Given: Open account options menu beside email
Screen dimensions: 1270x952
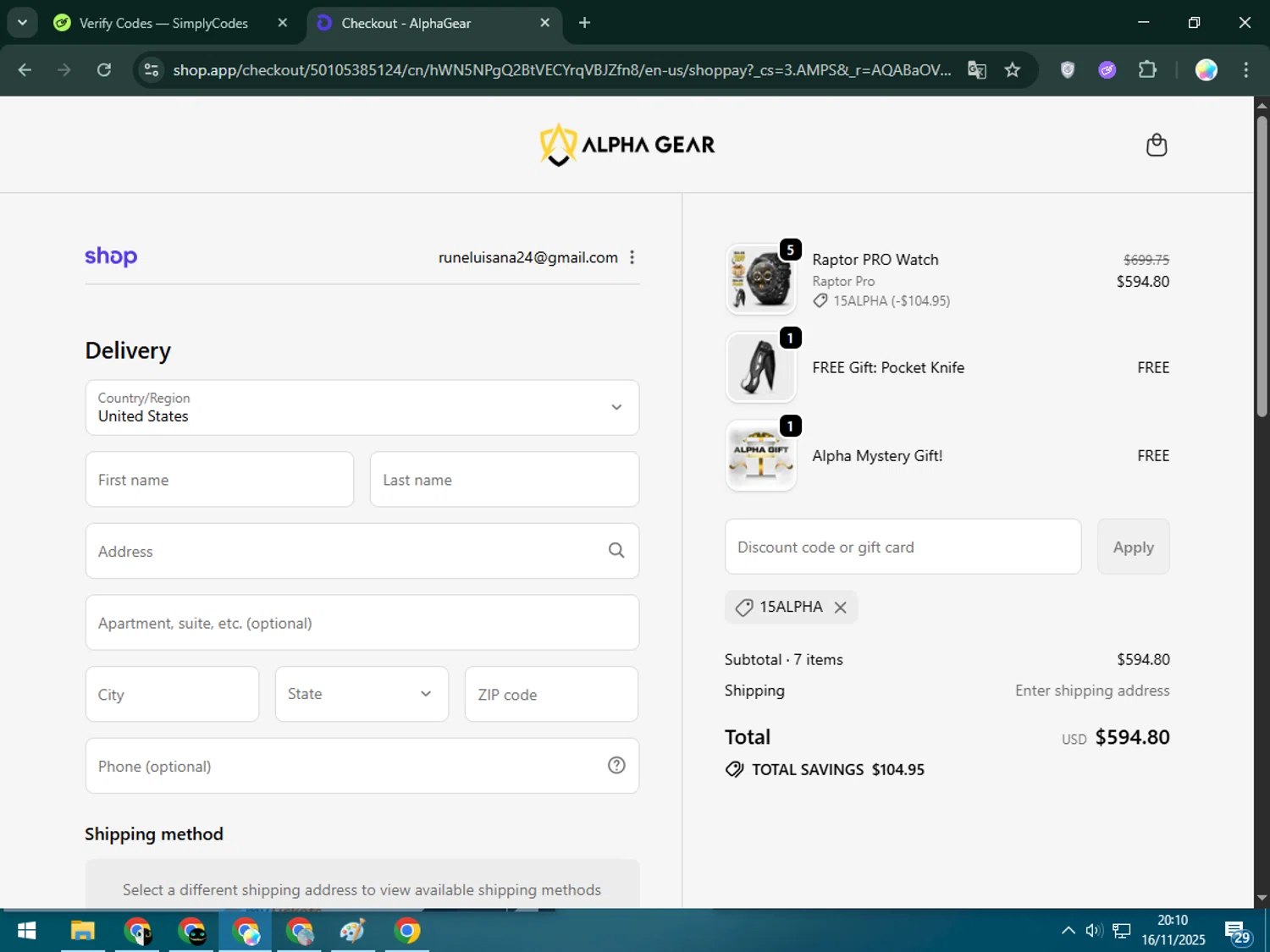Looking at the screenshot, I should click(x=632, y=257).
